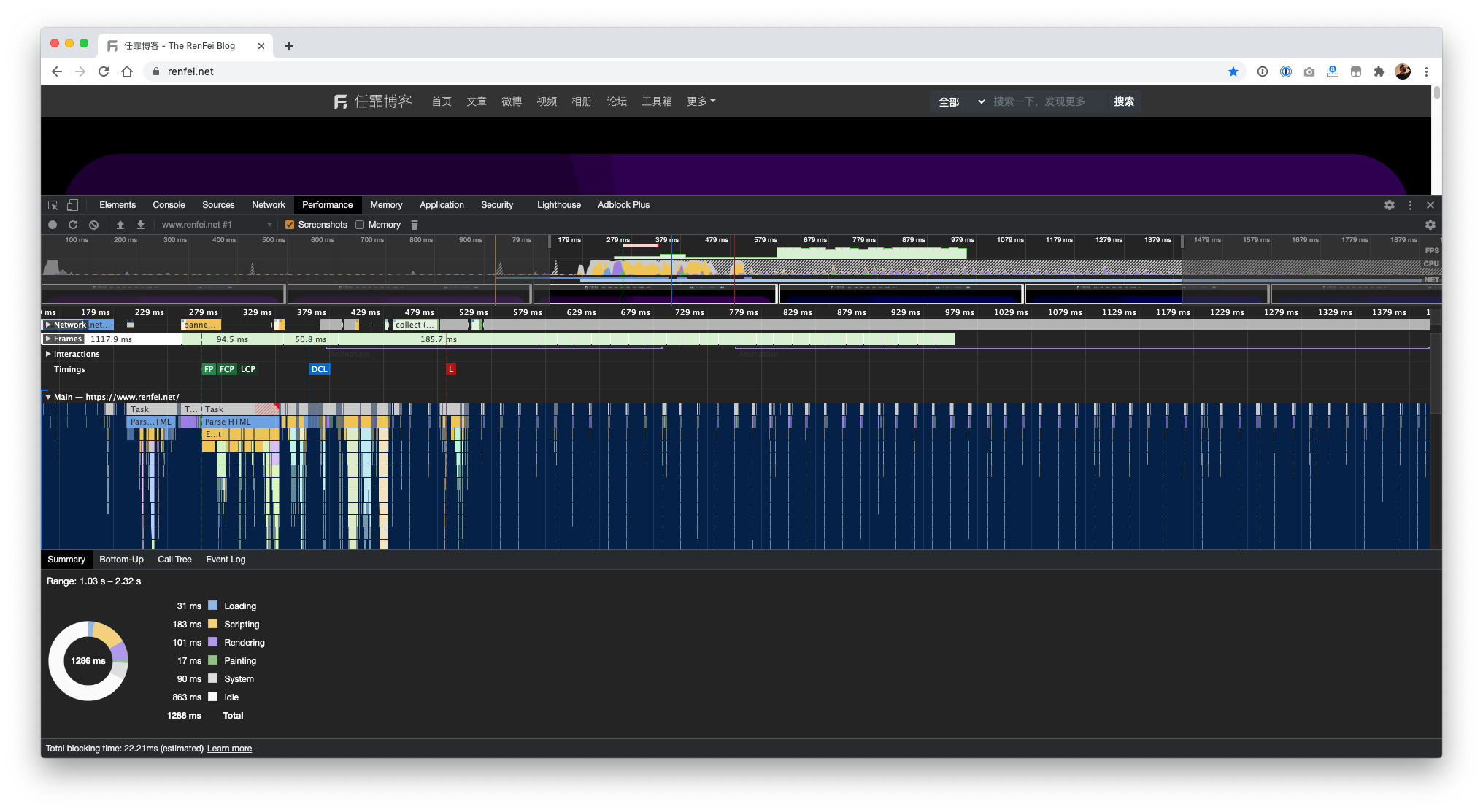The image size is (1483, 812).
Task: Click the LCP timing marker
Action: tap(247, 369)
